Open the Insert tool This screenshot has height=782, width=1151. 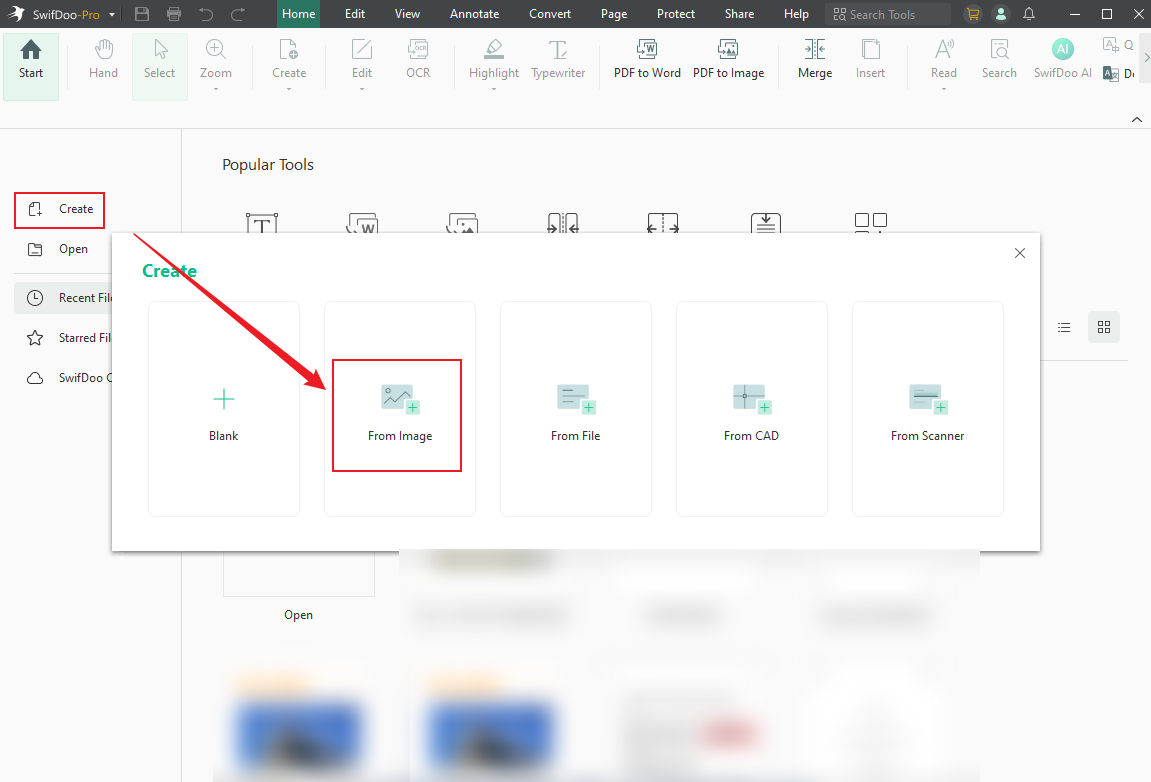870,63
